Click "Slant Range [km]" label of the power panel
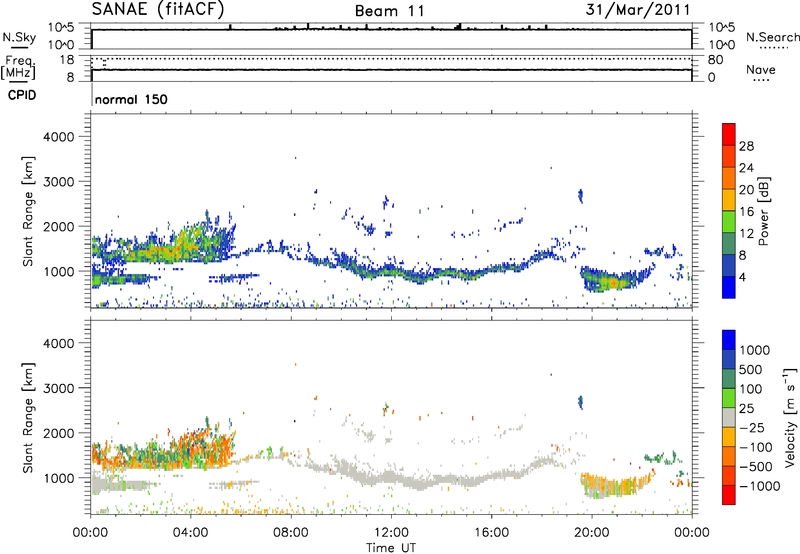 (28, 211)
